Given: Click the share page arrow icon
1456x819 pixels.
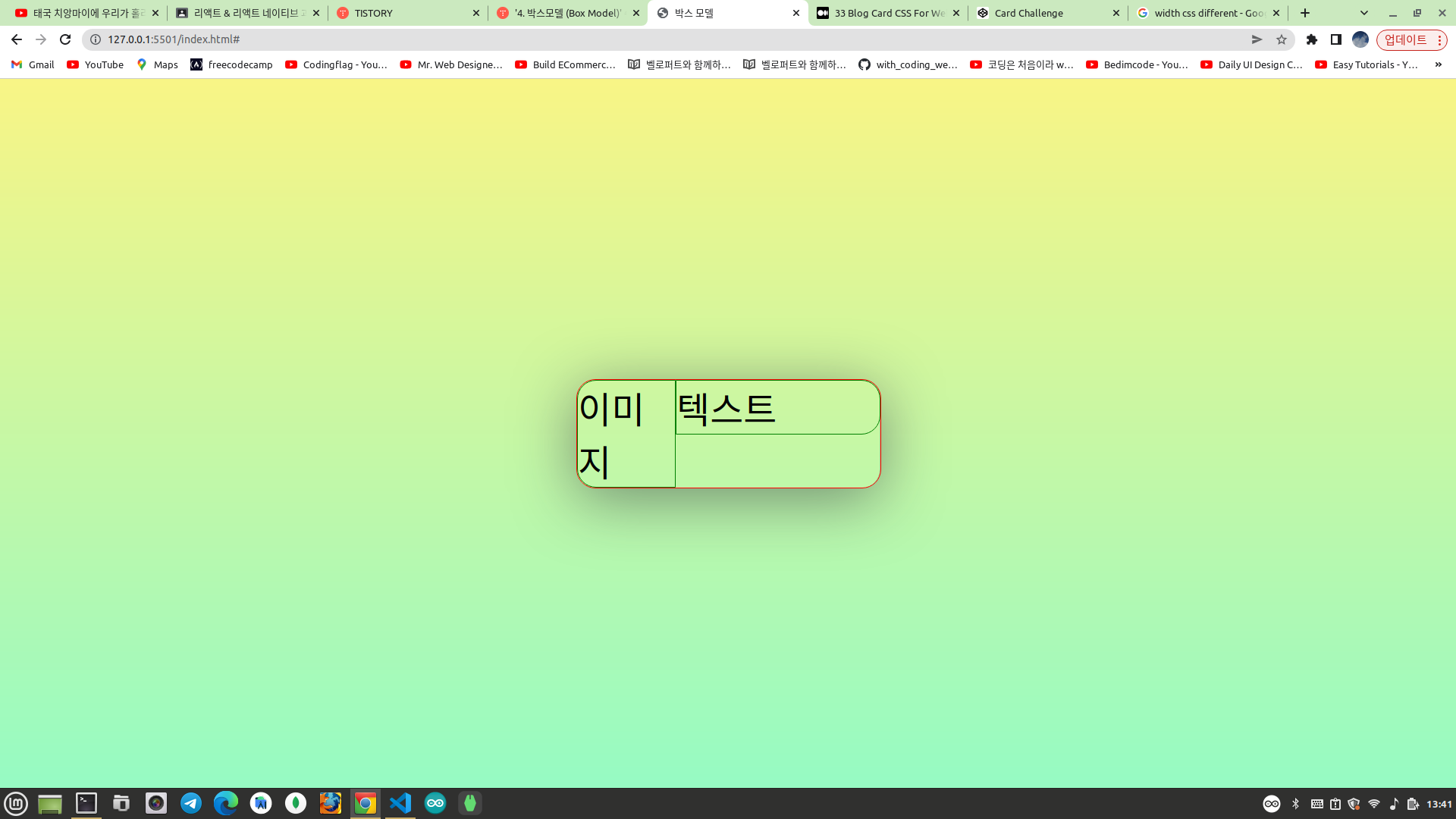Looking at the screenshot, I should coord(1257,39).
